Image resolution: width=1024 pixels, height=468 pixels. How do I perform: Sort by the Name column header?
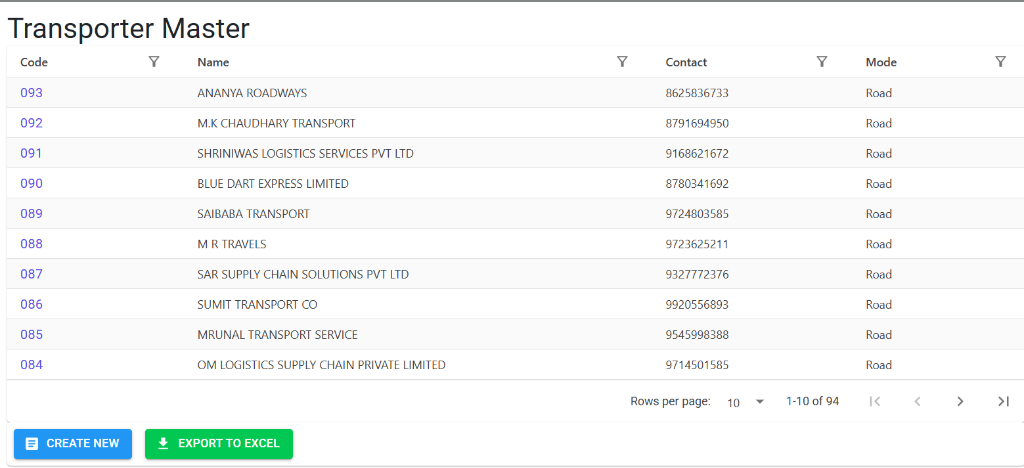point(213,63)
